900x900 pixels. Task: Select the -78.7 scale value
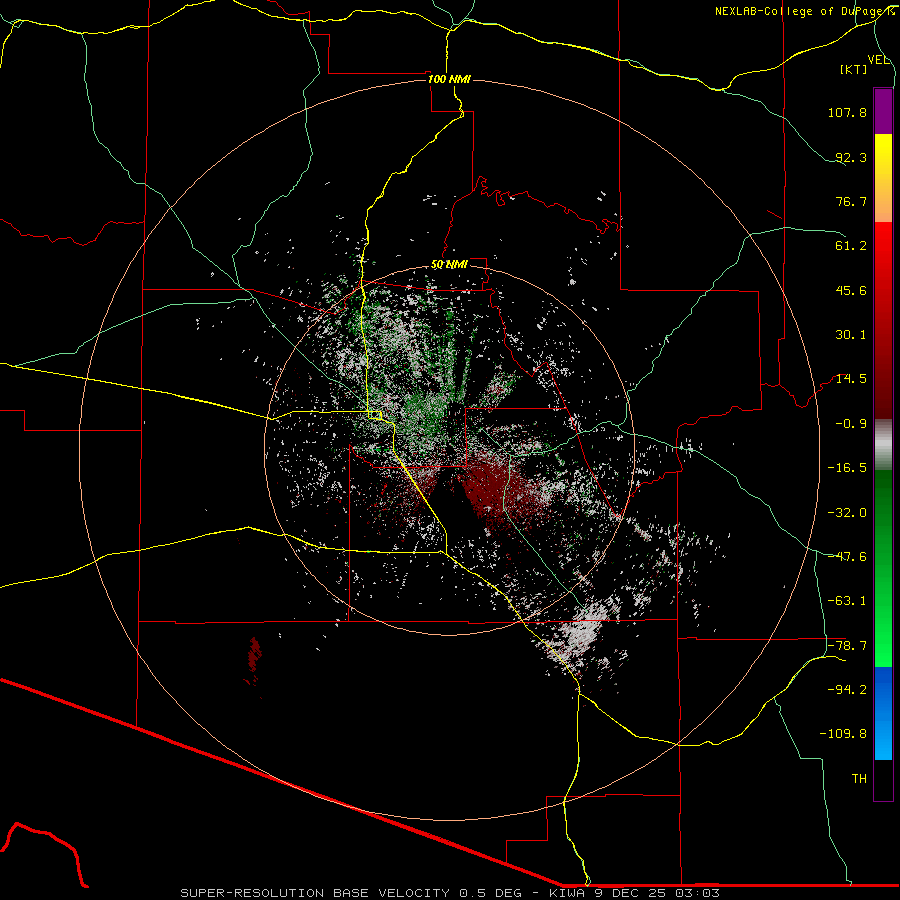(847, 646)
